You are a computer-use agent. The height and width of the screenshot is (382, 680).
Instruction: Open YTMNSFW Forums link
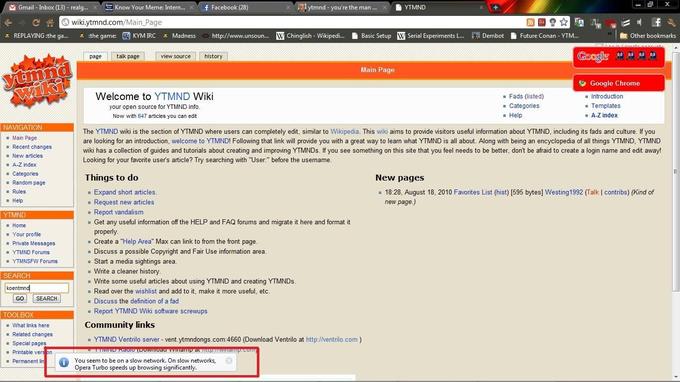click(35, 261)
